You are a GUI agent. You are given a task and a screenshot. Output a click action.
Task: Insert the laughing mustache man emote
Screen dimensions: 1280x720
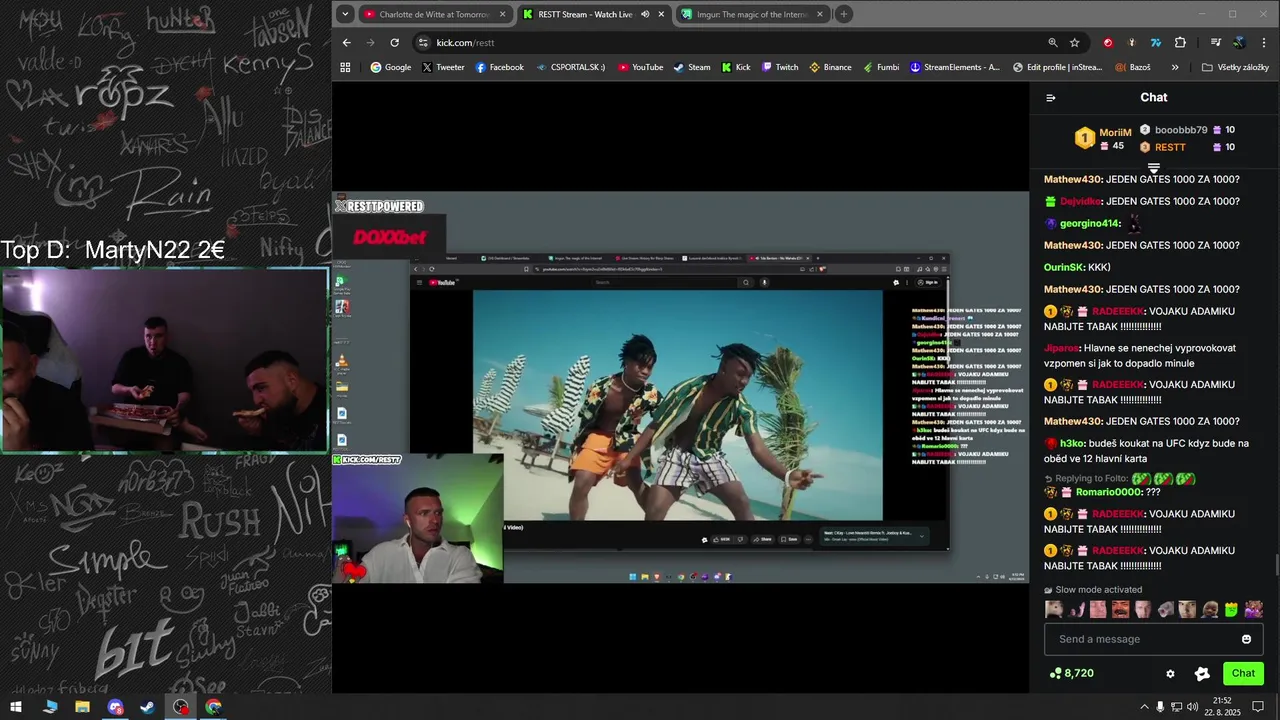point(1120,609)
